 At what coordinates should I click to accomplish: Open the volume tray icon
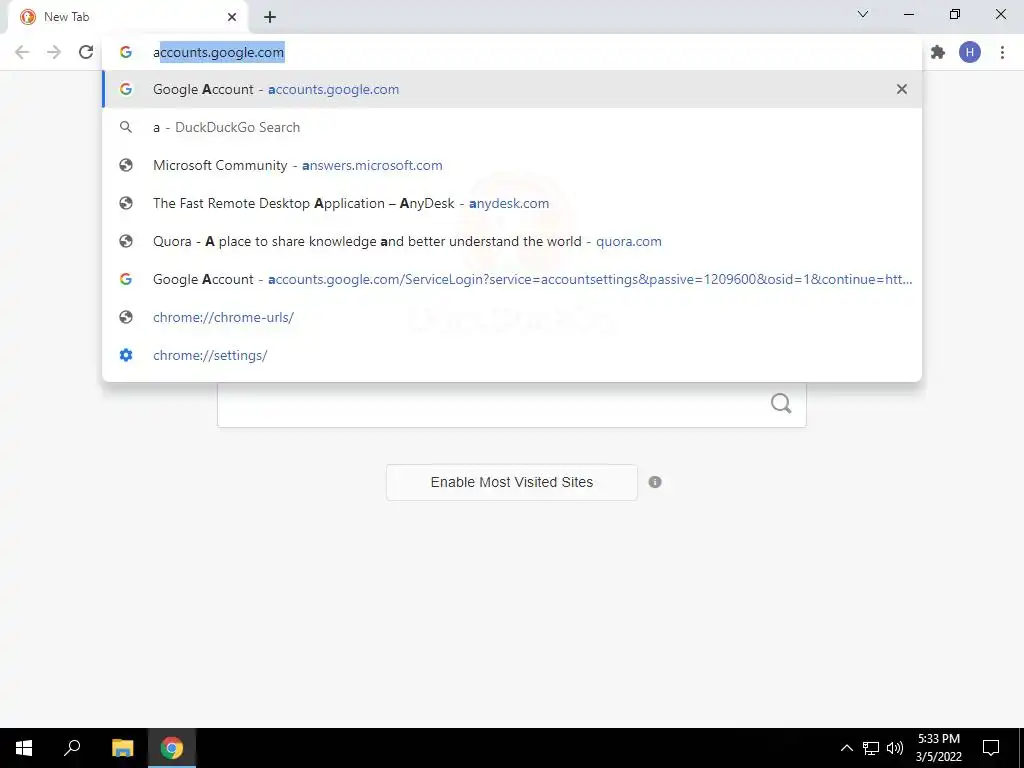(895, 748)
